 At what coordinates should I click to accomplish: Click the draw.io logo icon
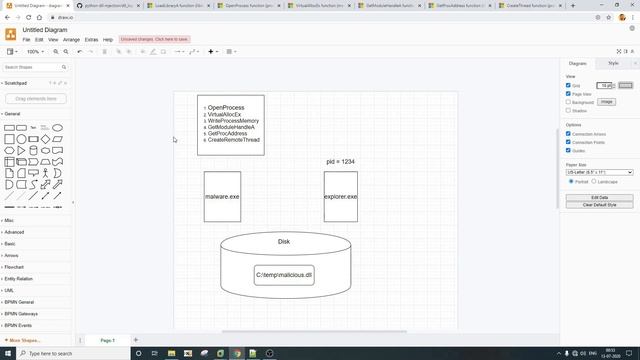pyautogui.click(x=11, y=34)
